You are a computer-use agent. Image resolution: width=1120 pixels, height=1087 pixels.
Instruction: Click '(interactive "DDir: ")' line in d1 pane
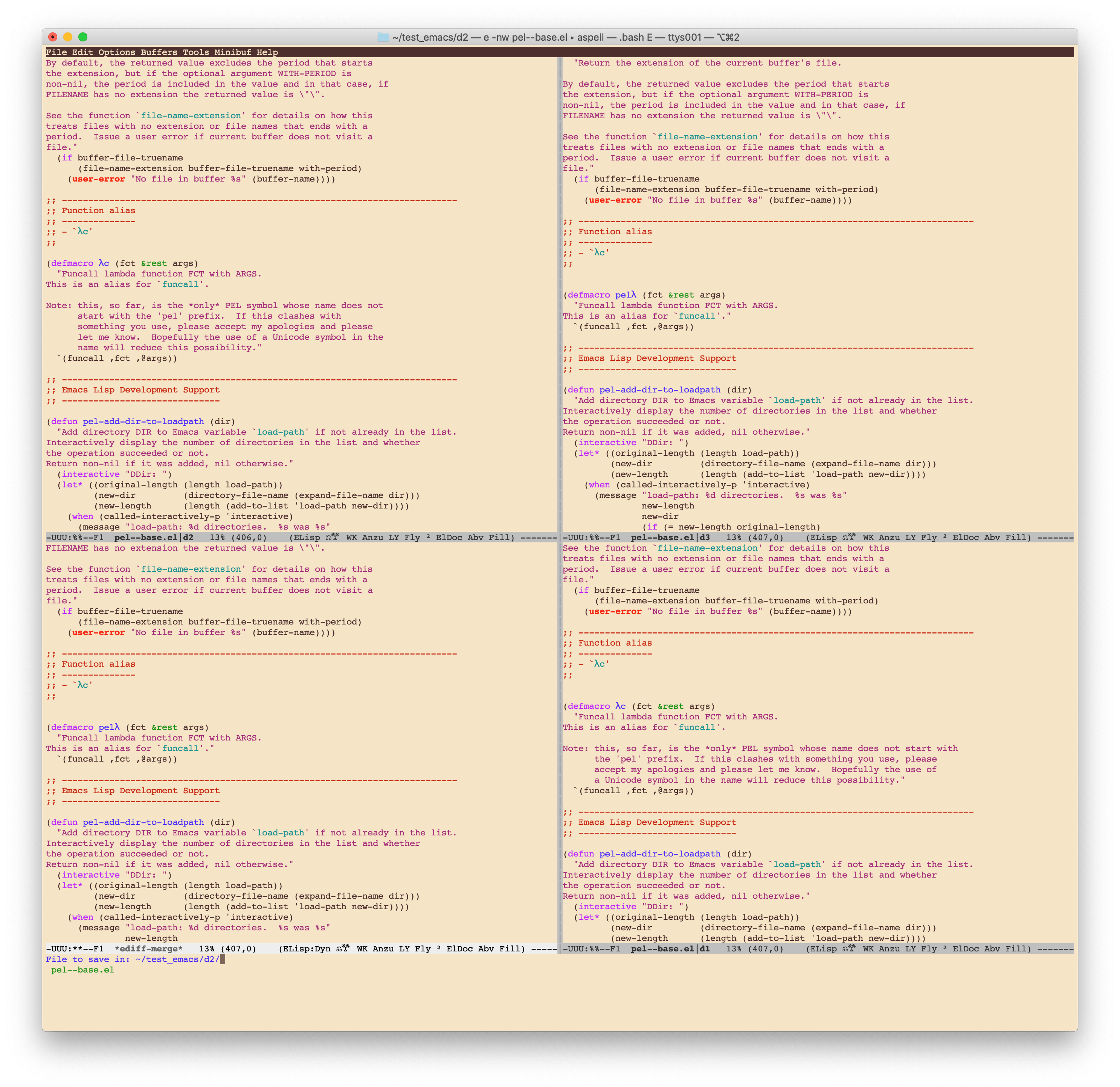tap(631, 907)
